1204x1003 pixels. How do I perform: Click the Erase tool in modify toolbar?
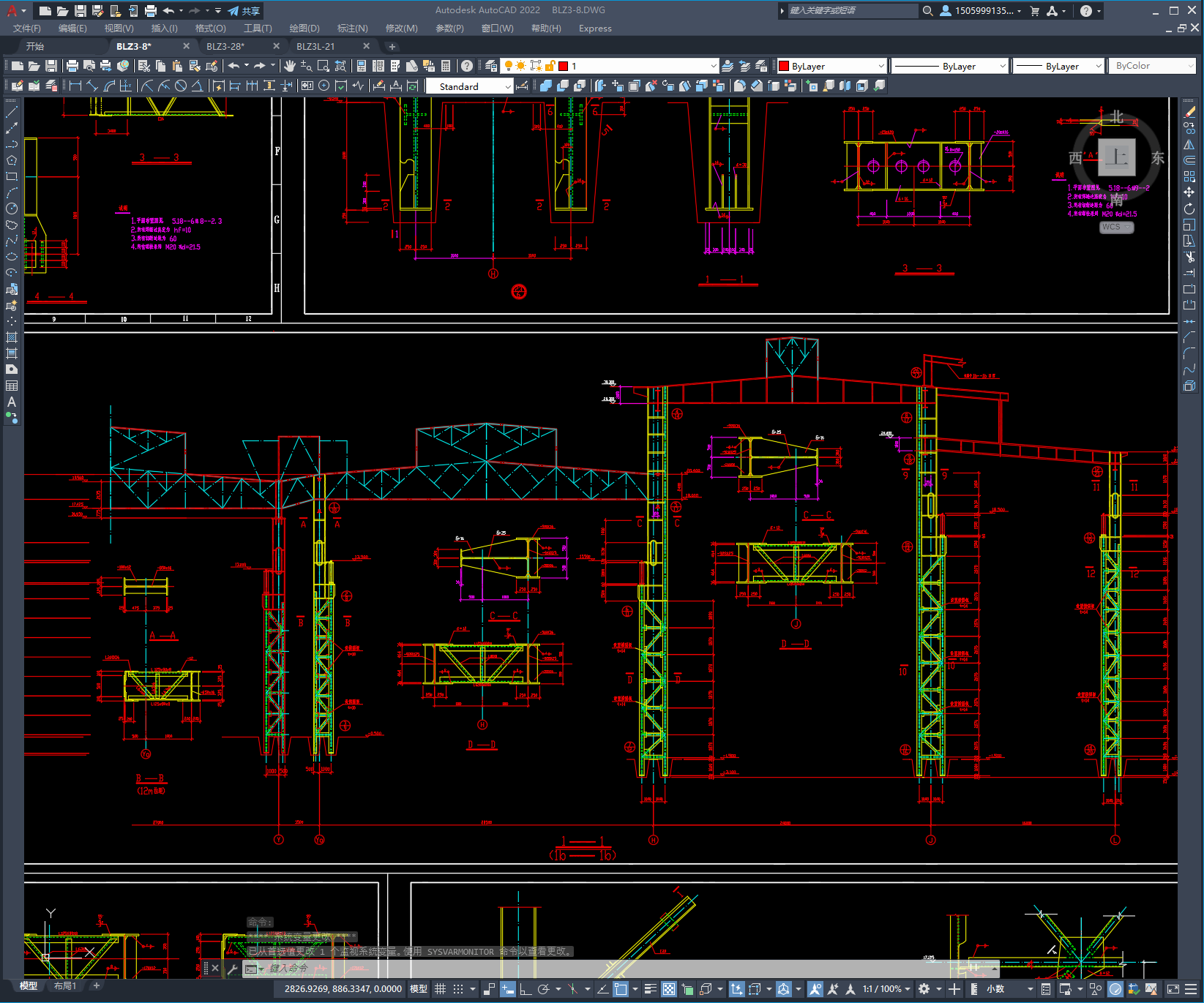point(1189,112)
